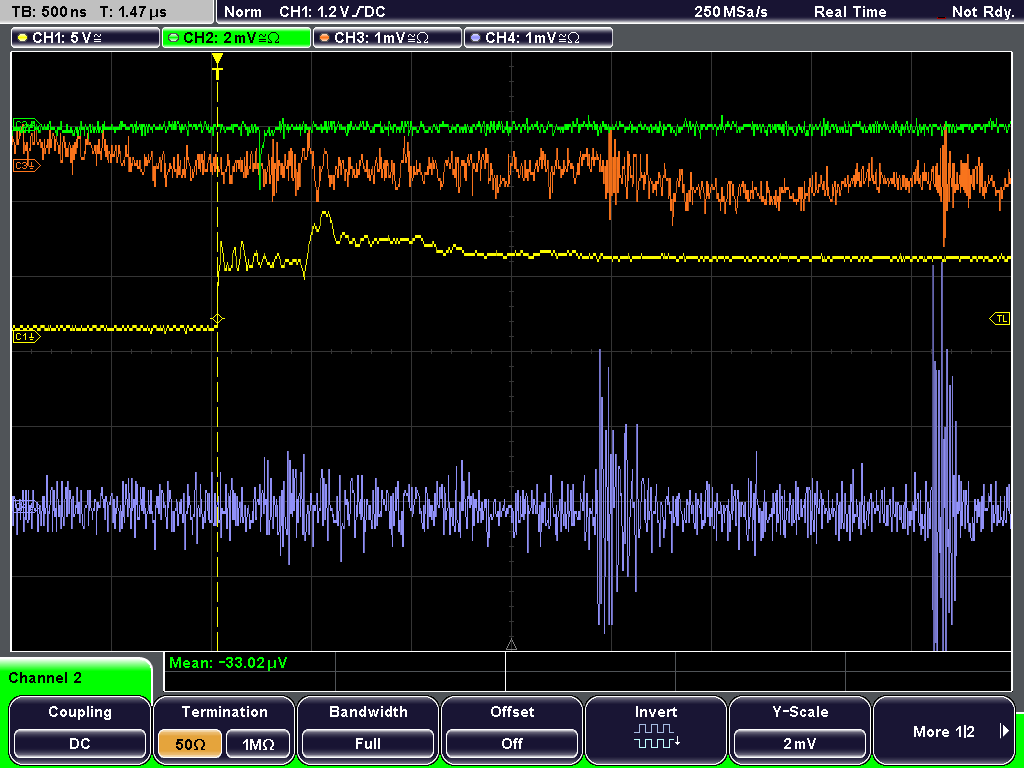
Task: Select the CH2: 2 mV channel tab
Action: tap(236, 38)
